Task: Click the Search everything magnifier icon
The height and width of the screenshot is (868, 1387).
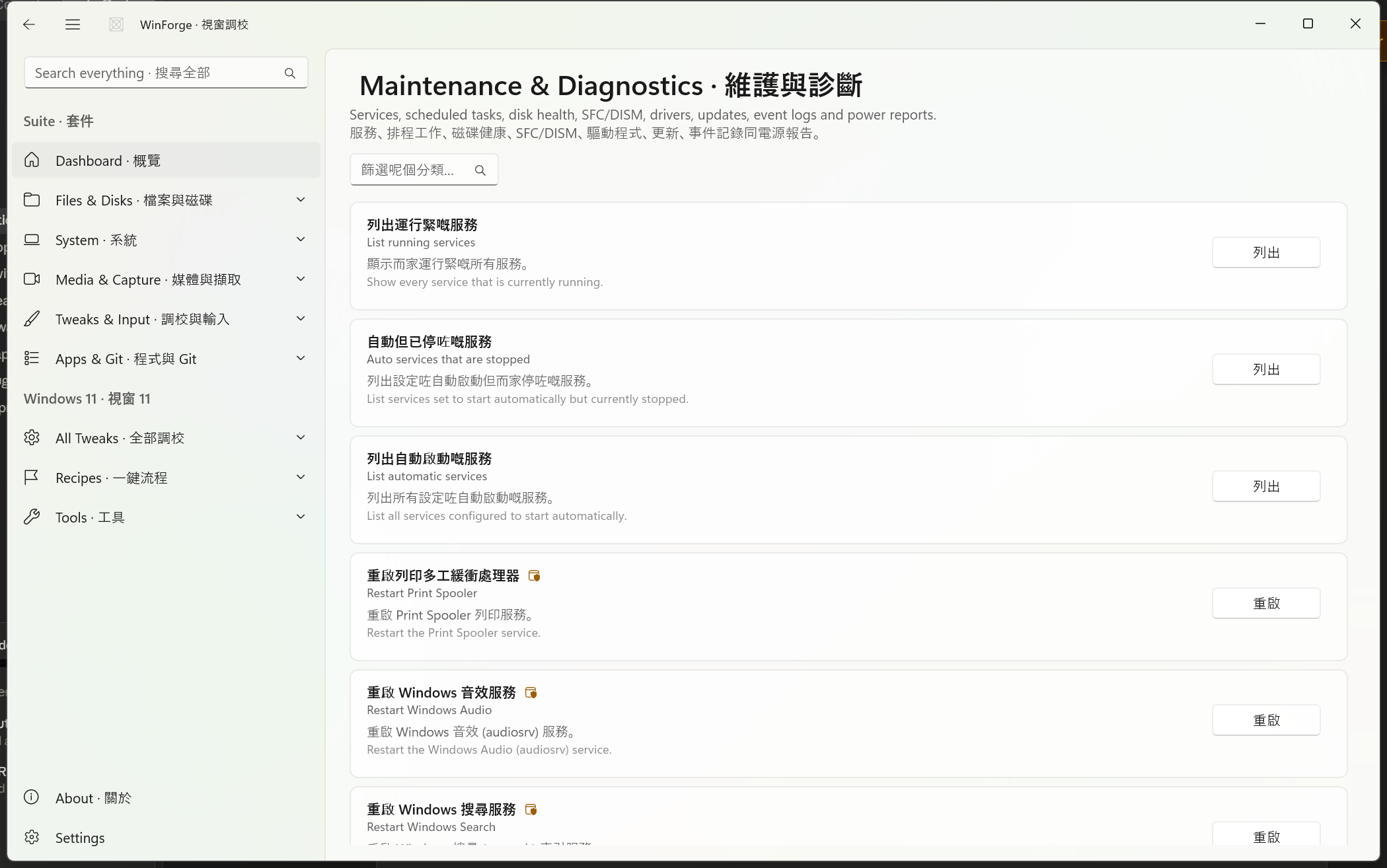Action: tap(290, 73)
